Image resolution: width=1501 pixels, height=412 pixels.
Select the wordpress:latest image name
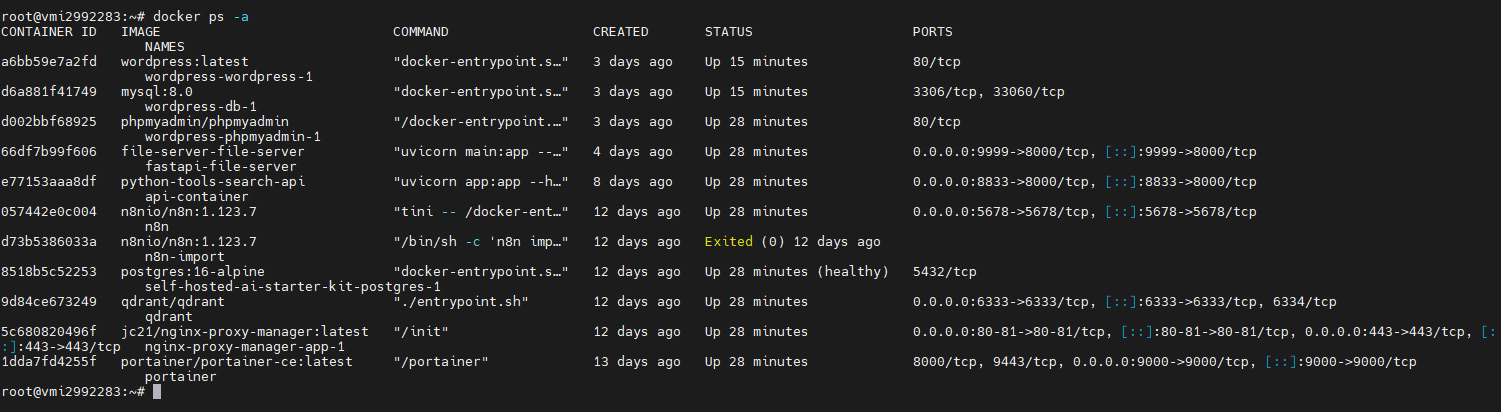184,62
